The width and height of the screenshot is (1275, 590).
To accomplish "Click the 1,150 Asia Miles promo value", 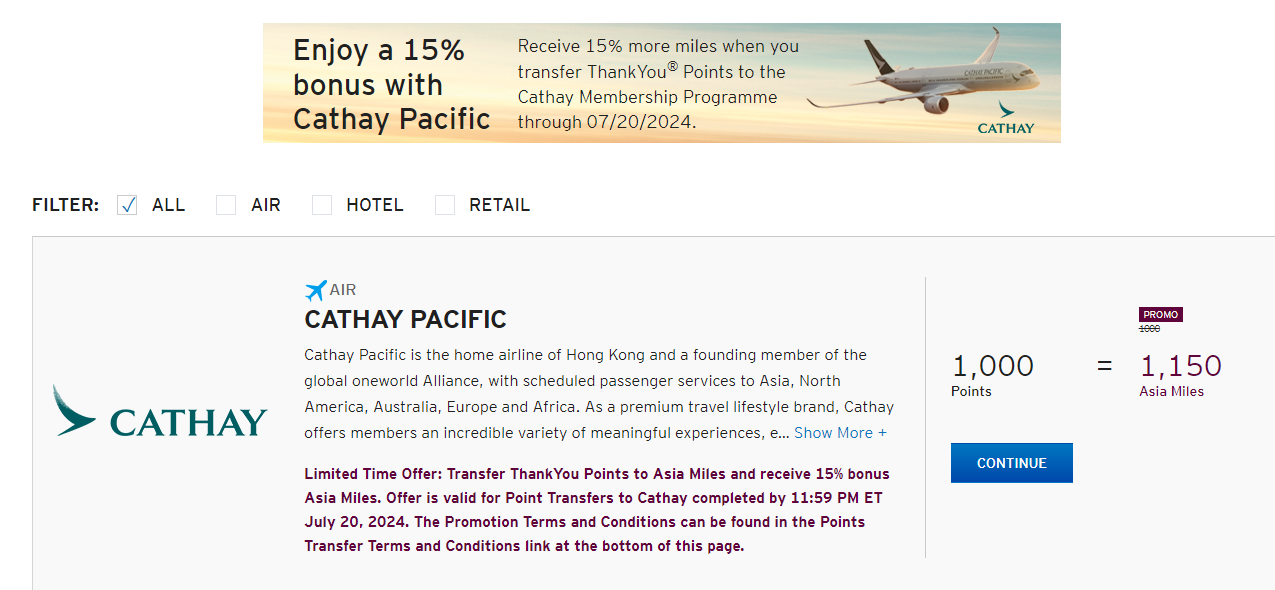I will (x=1180, y=366).
